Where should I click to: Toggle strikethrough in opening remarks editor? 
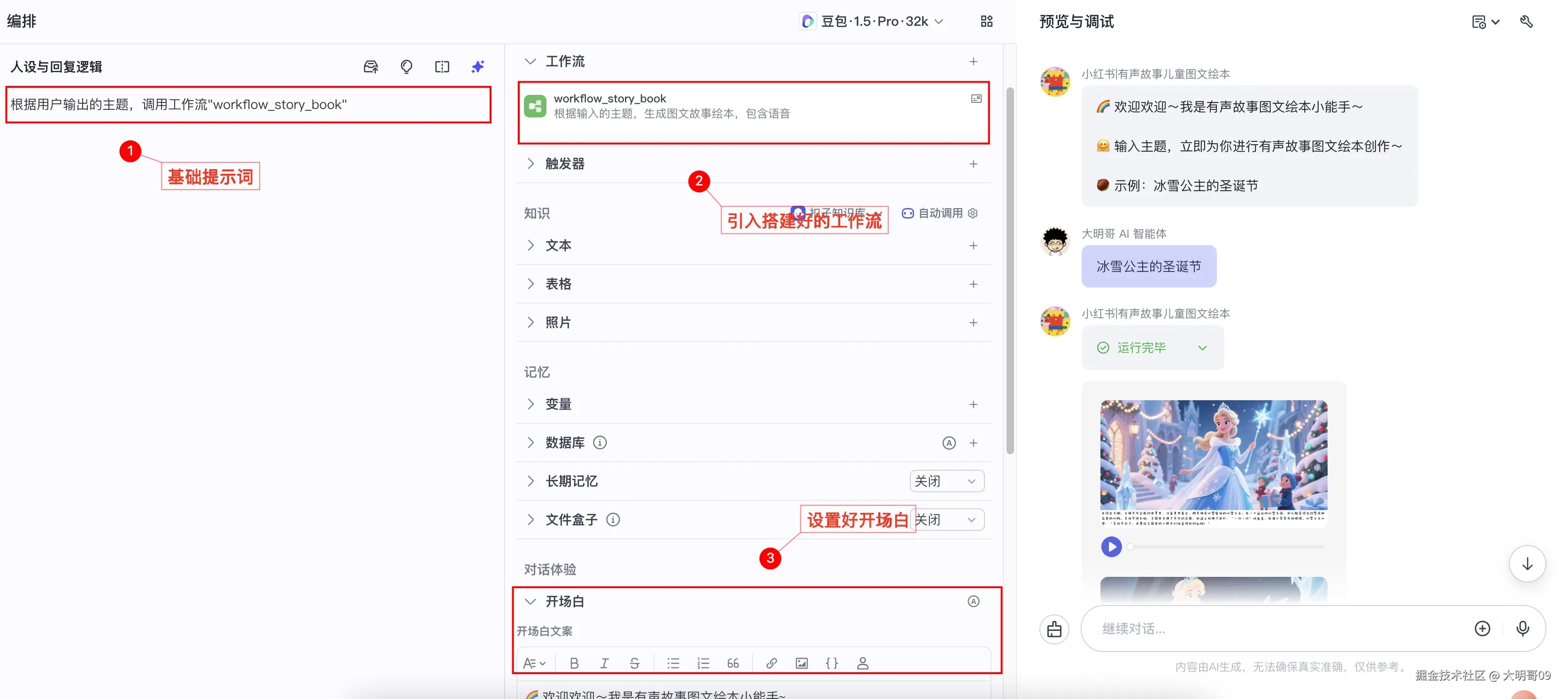click(x=634, y=663)
